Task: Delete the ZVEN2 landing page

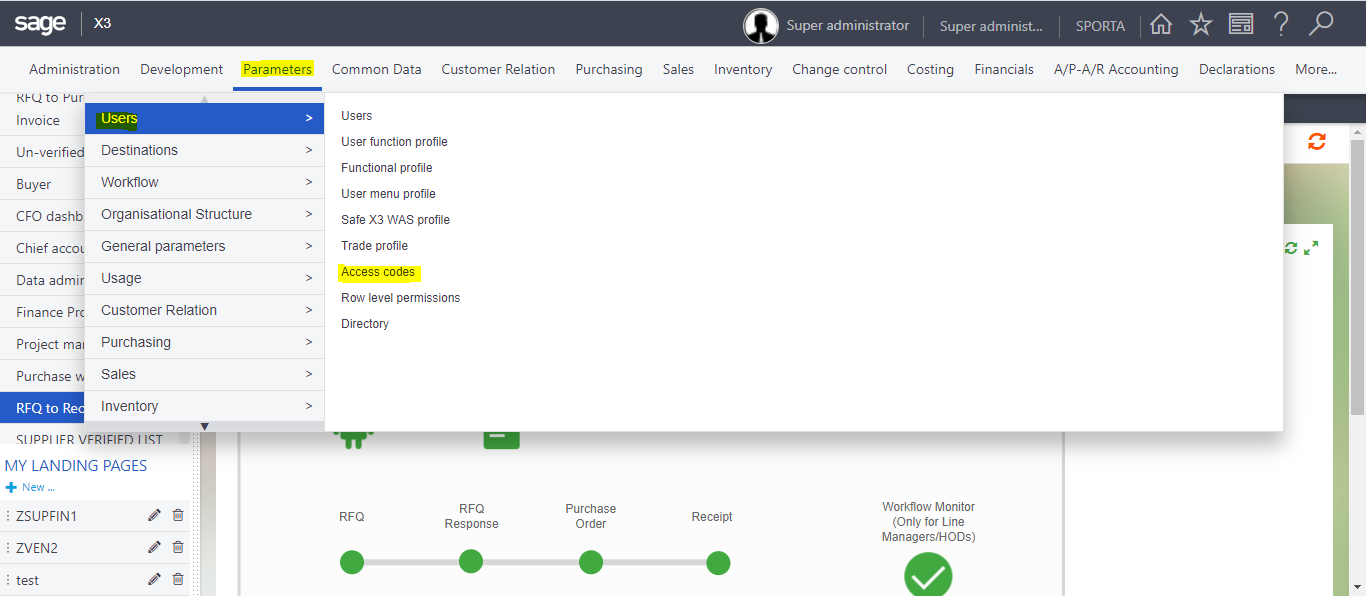Action: coord(178,547)
